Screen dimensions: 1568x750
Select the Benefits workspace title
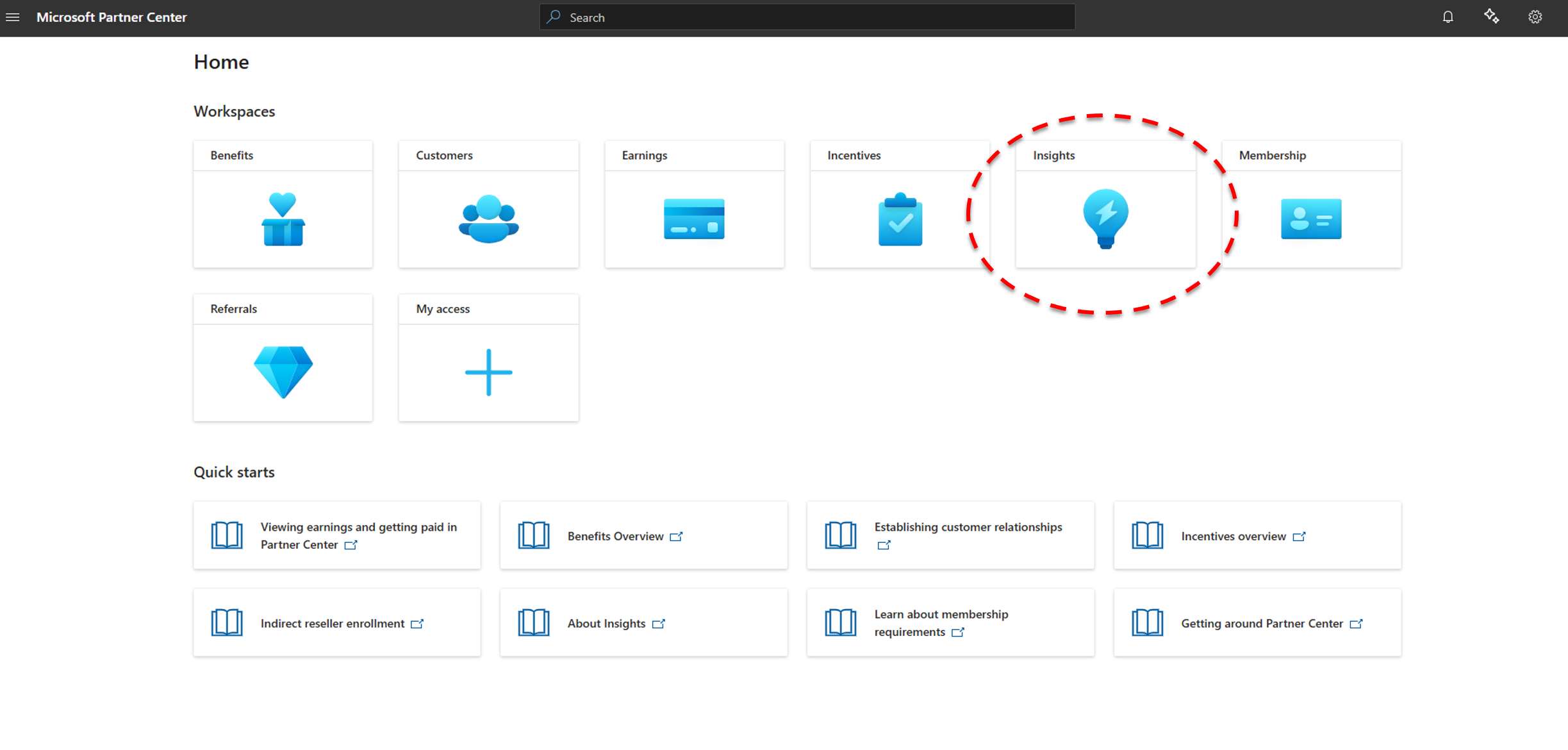pyautogui.click(x=232, y=155)
